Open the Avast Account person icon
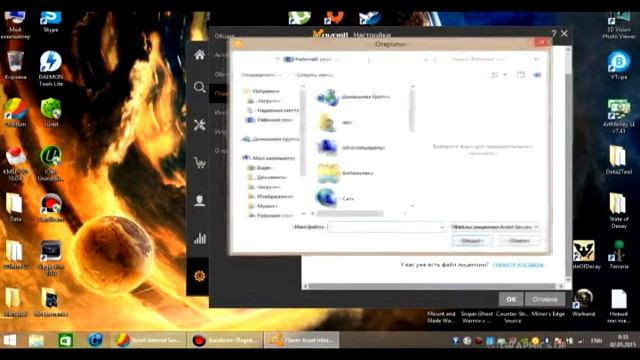The width and height of the screenshot is (640, 360). coord(199,200)
